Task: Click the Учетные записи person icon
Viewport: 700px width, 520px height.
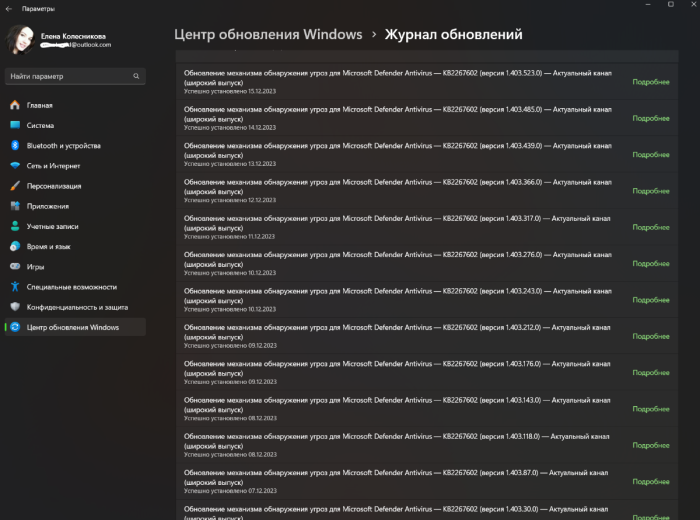Action: pyautogui.click(x=15, y=226)
